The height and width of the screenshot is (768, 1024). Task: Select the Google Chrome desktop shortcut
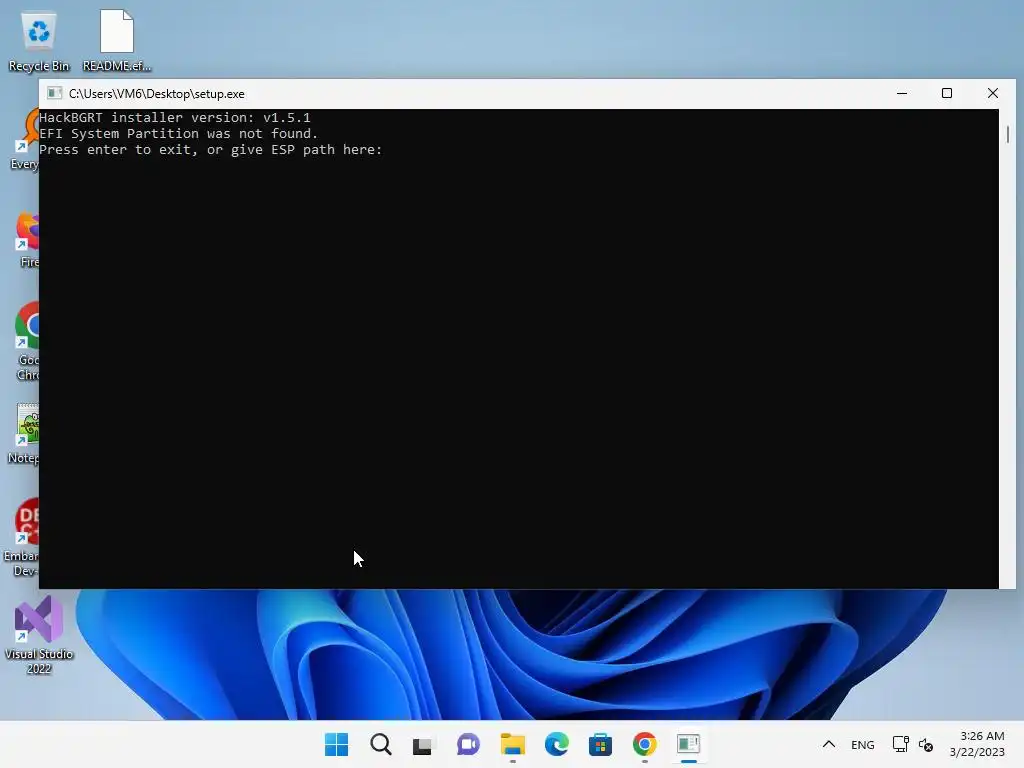click(27, 341)
